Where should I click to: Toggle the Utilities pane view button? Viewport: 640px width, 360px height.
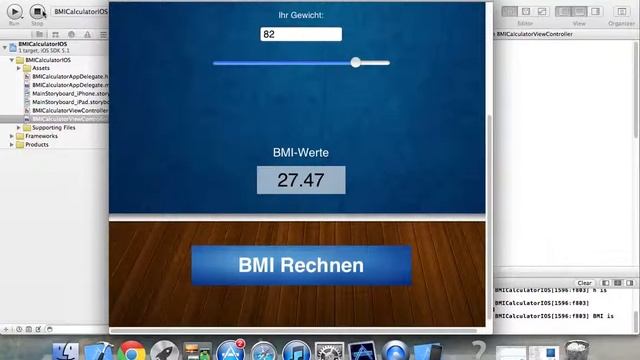coord(595,11)
